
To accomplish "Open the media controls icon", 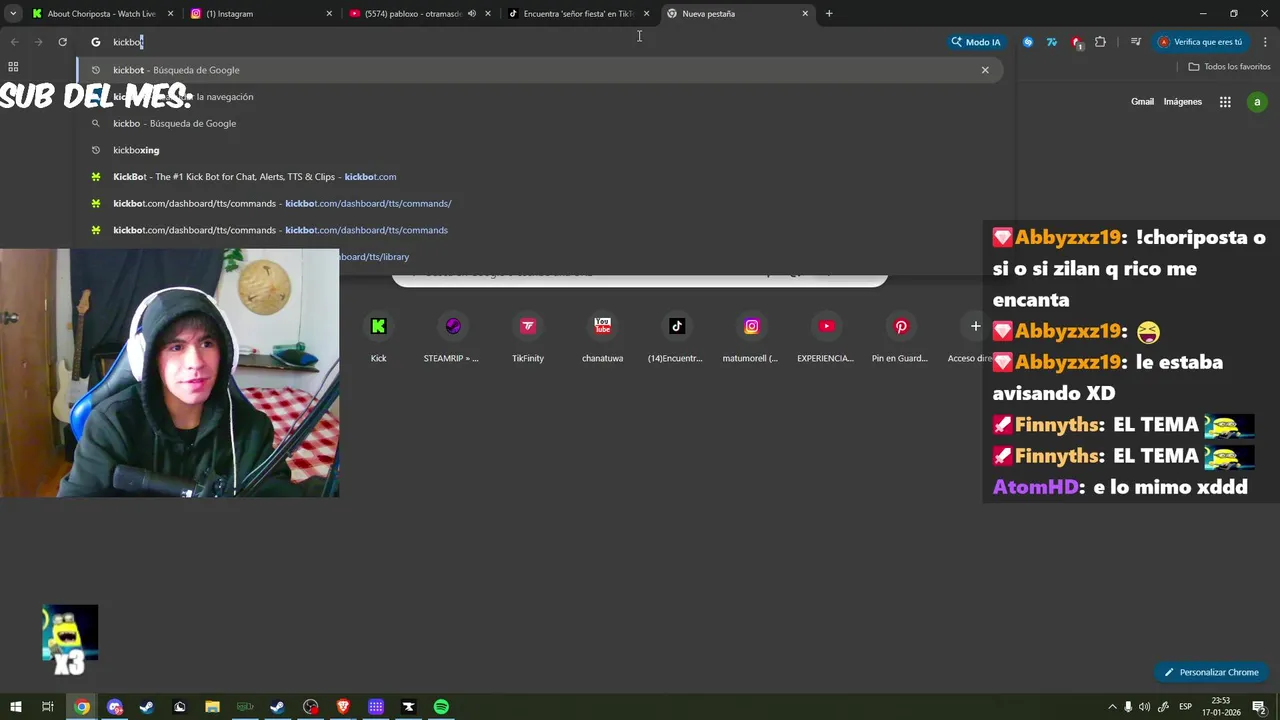I will 1136,42.
